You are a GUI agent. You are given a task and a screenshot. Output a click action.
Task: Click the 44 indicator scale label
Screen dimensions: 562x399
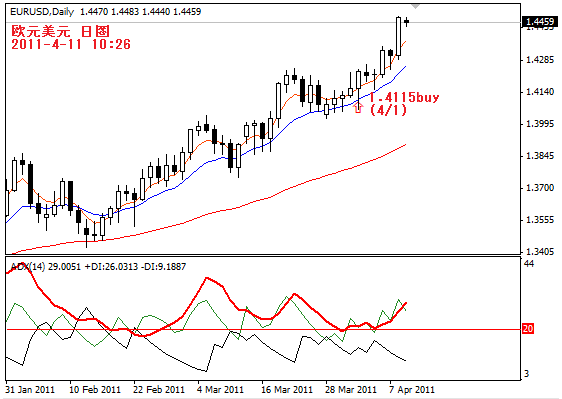pos(529,264)
